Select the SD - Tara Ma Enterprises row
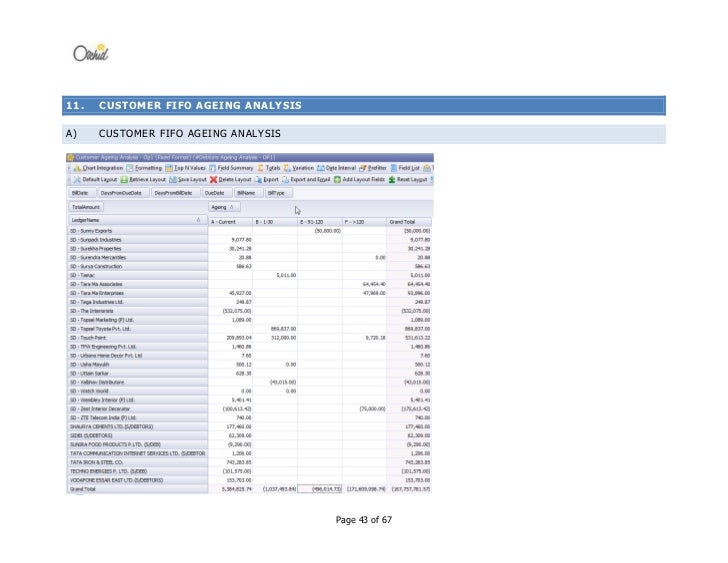The image size is (728, 563). pos(137,293)
